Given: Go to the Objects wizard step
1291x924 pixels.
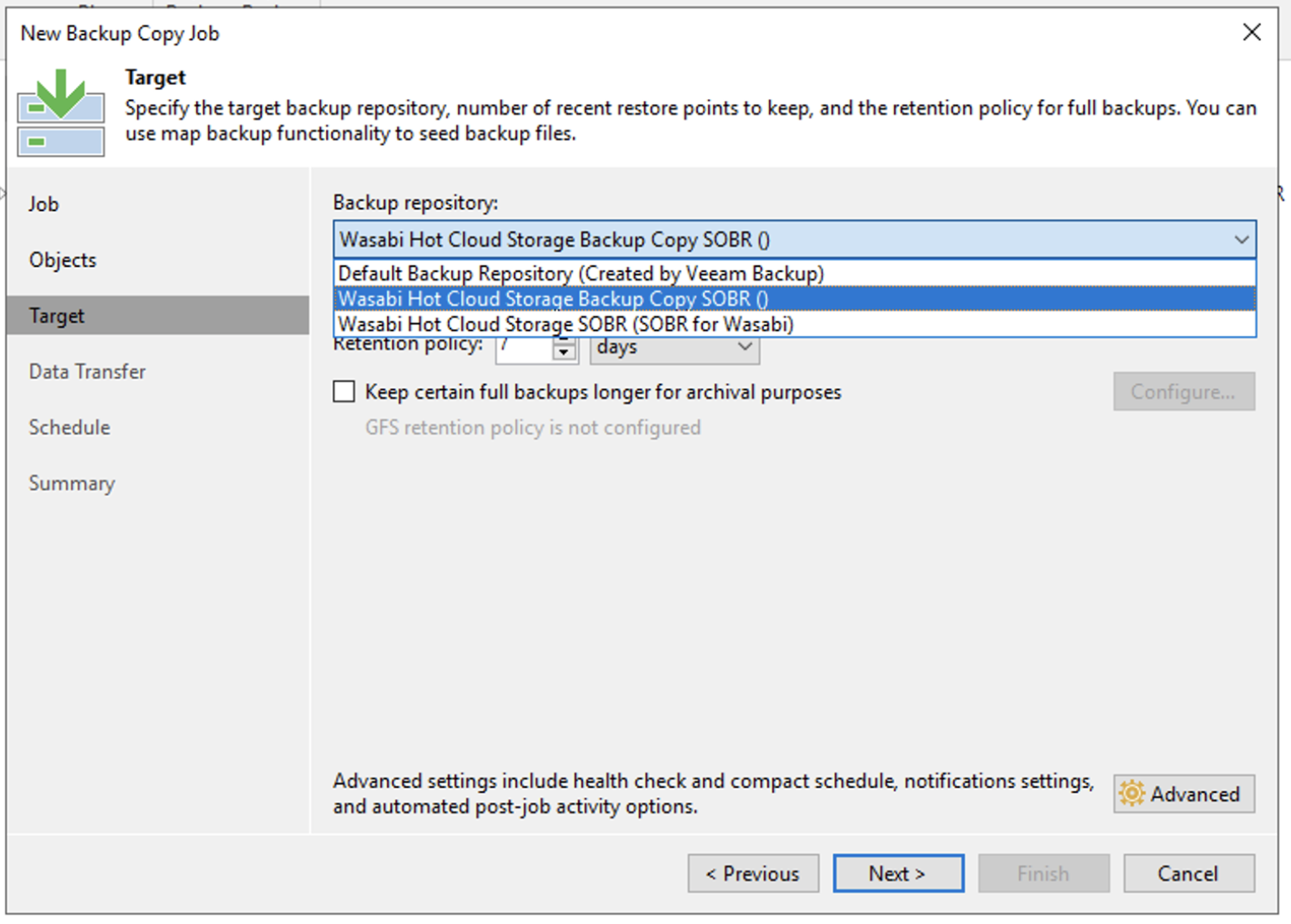Looking at the screenshot, I should (63, 260).
